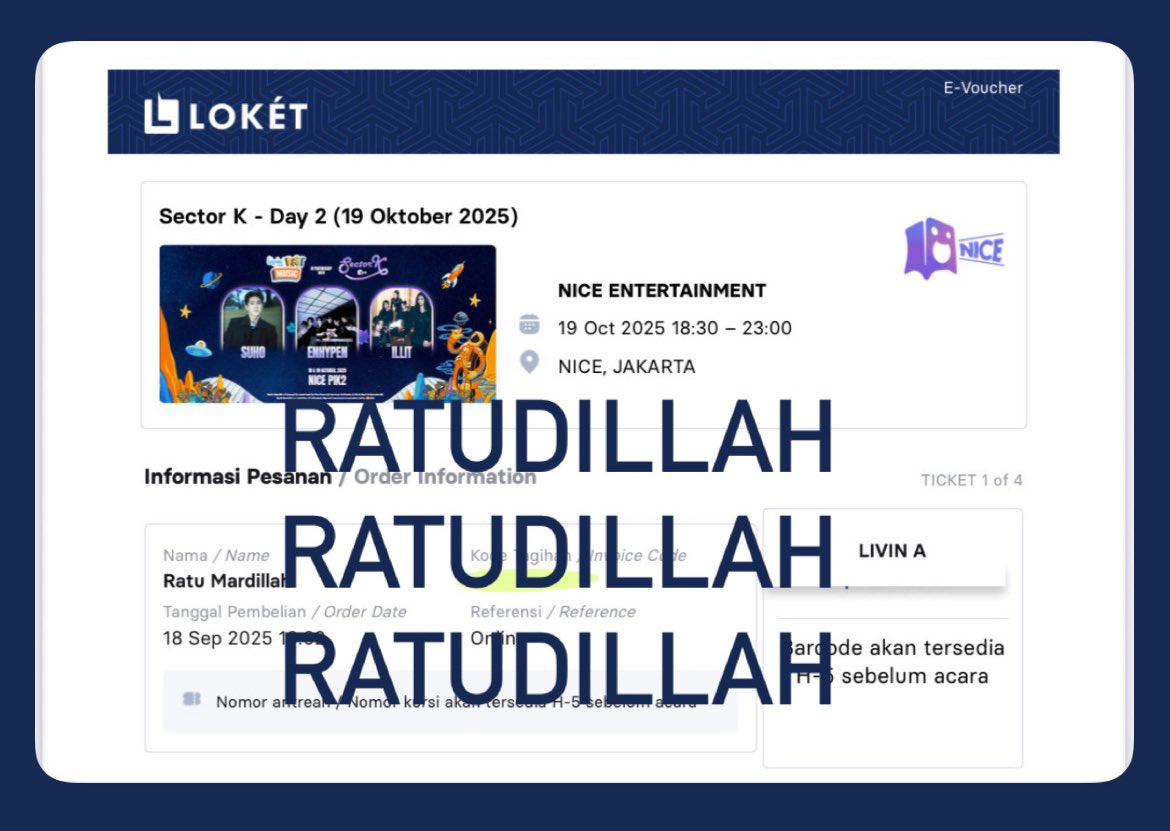
Task: Select the name Ratu Mardillah
Action: pos(225,580)
